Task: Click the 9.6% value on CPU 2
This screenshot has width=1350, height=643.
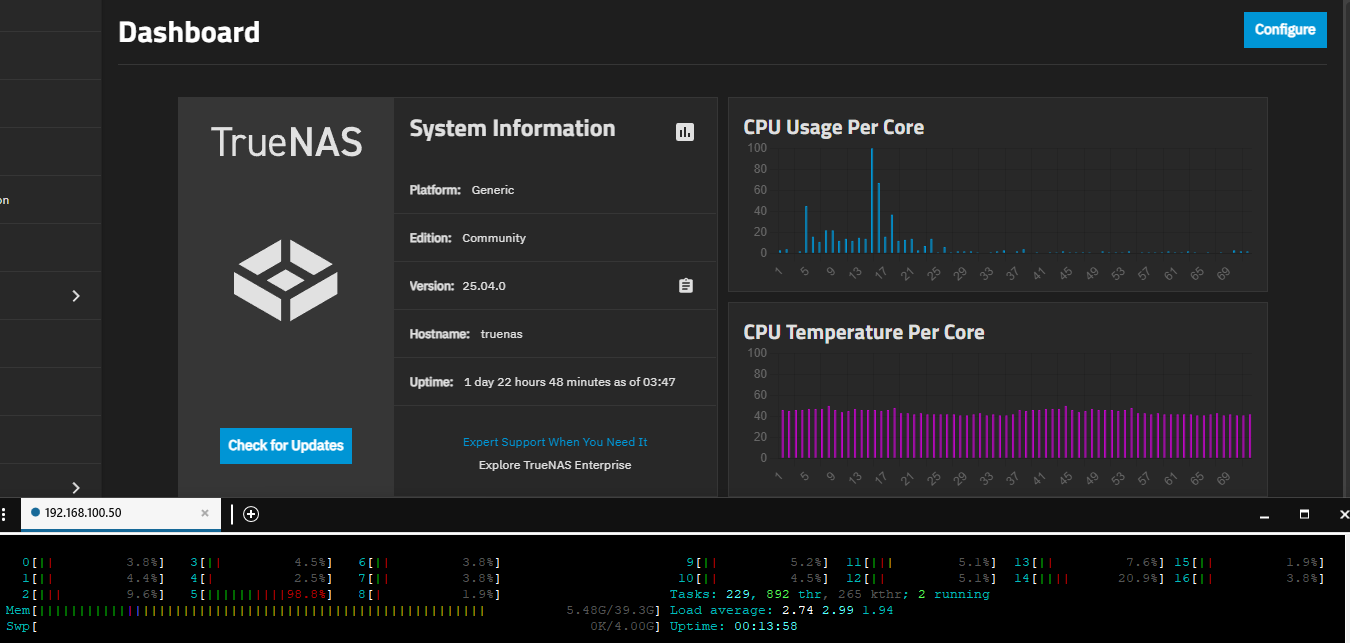Action: [x=142, y=594]
